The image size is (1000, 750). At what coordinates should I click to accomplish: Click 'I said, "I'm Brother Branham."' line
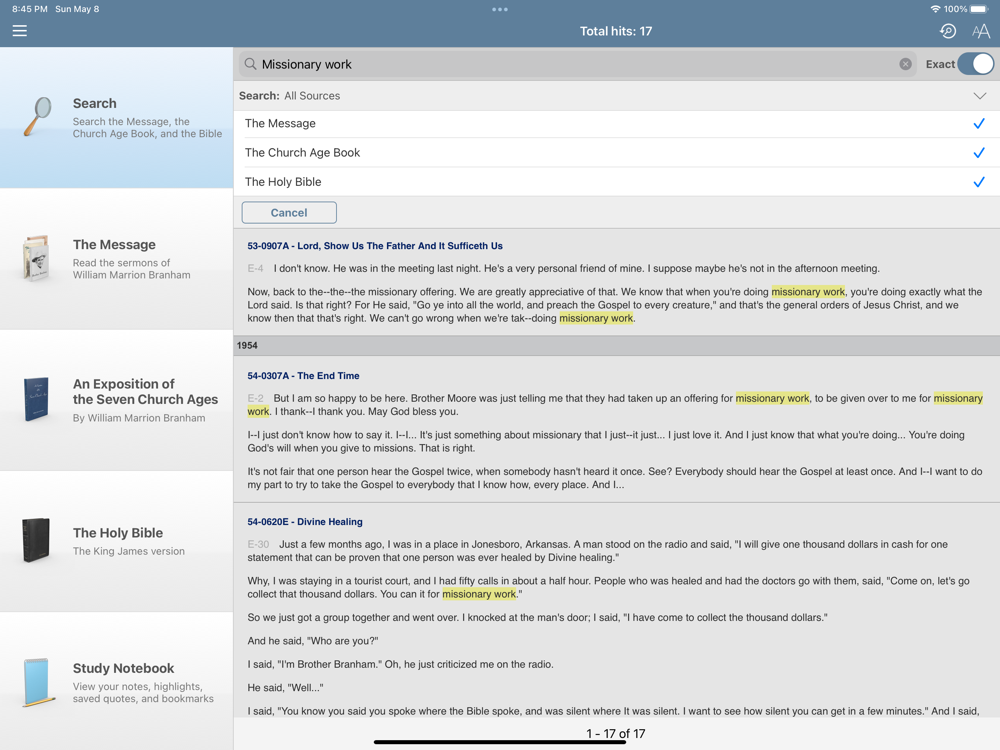point(401,665)
